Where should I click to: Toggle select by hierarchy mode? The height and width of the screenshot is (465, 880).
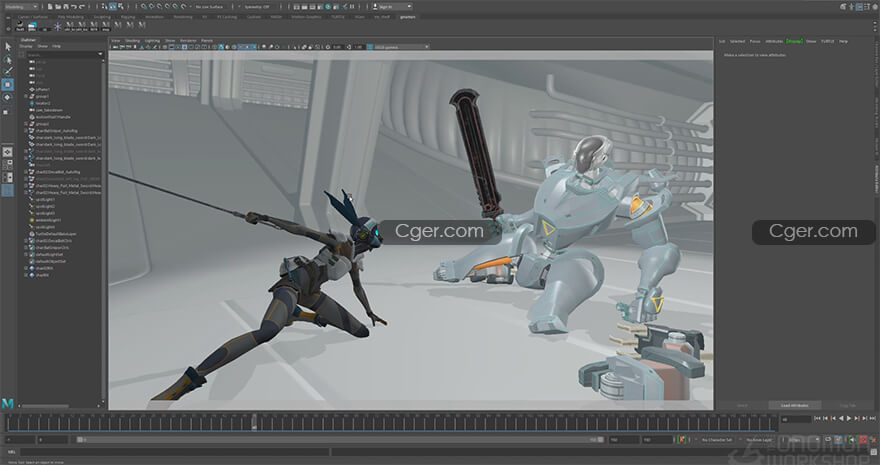pos(104,6)
